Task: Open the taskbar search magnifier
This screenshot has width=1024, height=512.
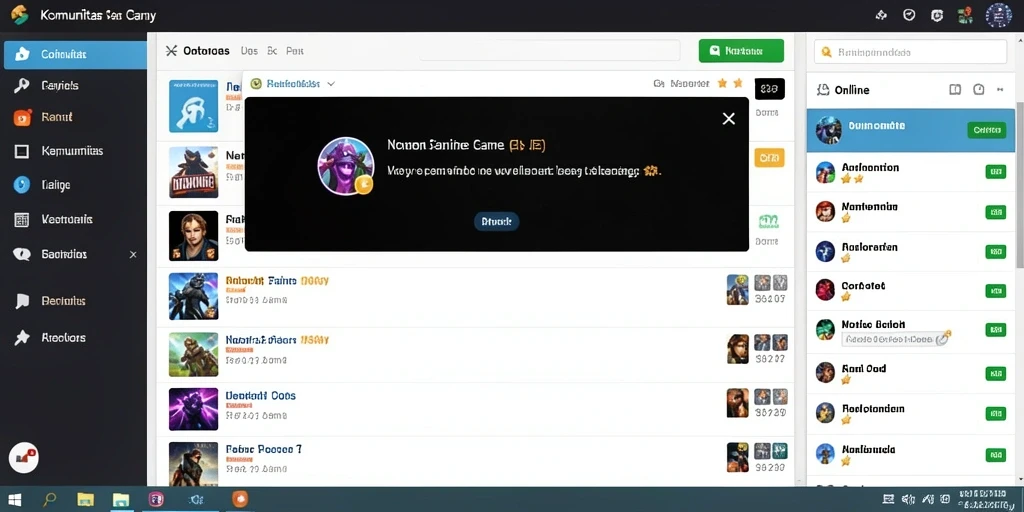Action: pyautogui.click(x=50, y=500)
